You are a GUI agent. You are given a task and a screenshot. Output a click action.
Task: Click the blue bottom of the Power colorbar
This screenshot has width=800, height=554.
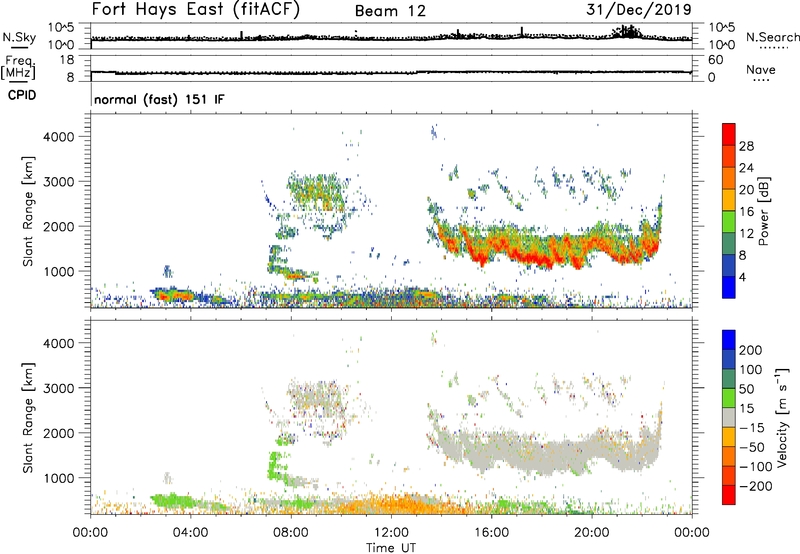click(x=729, y=288)
